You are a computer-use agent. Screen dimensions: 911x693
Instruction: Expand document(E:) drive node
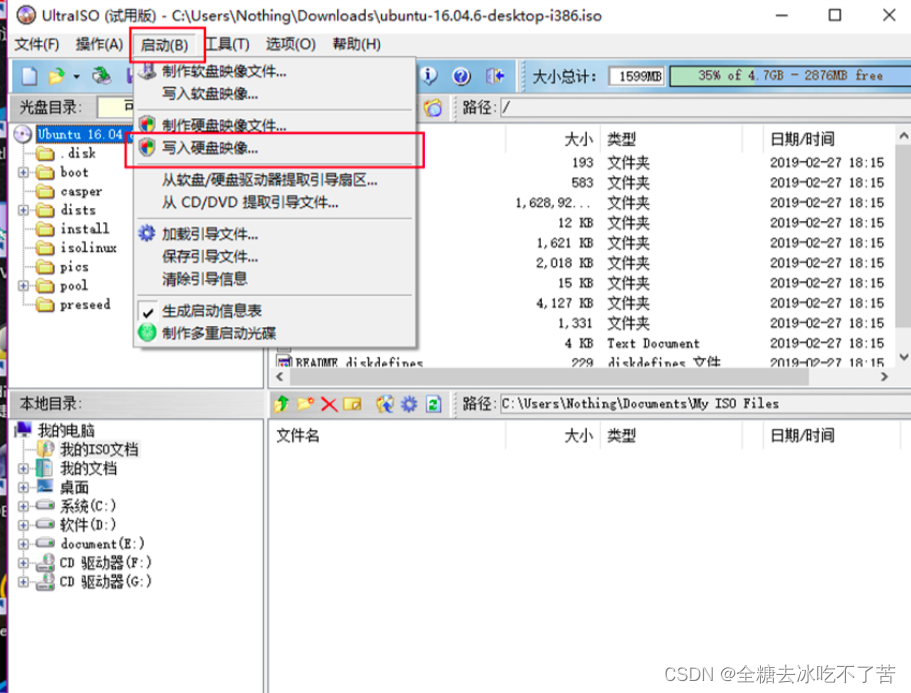point(23,544)
